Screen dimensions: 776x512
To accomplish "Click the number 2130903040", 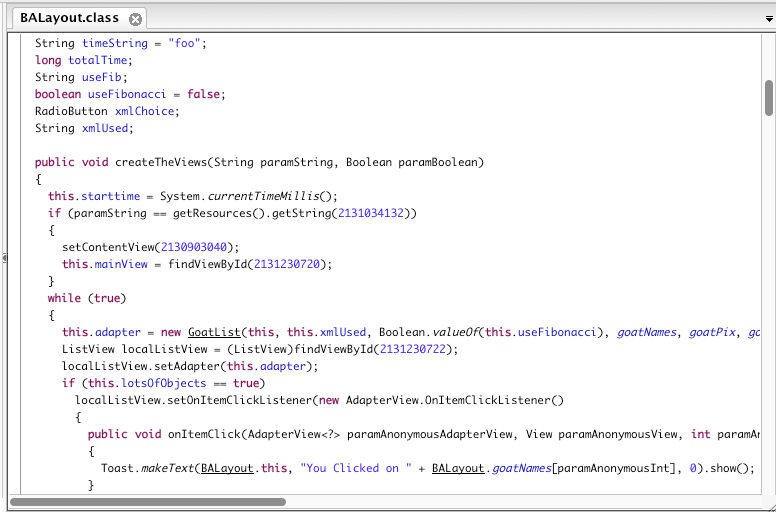I will (x=194, y=247).
